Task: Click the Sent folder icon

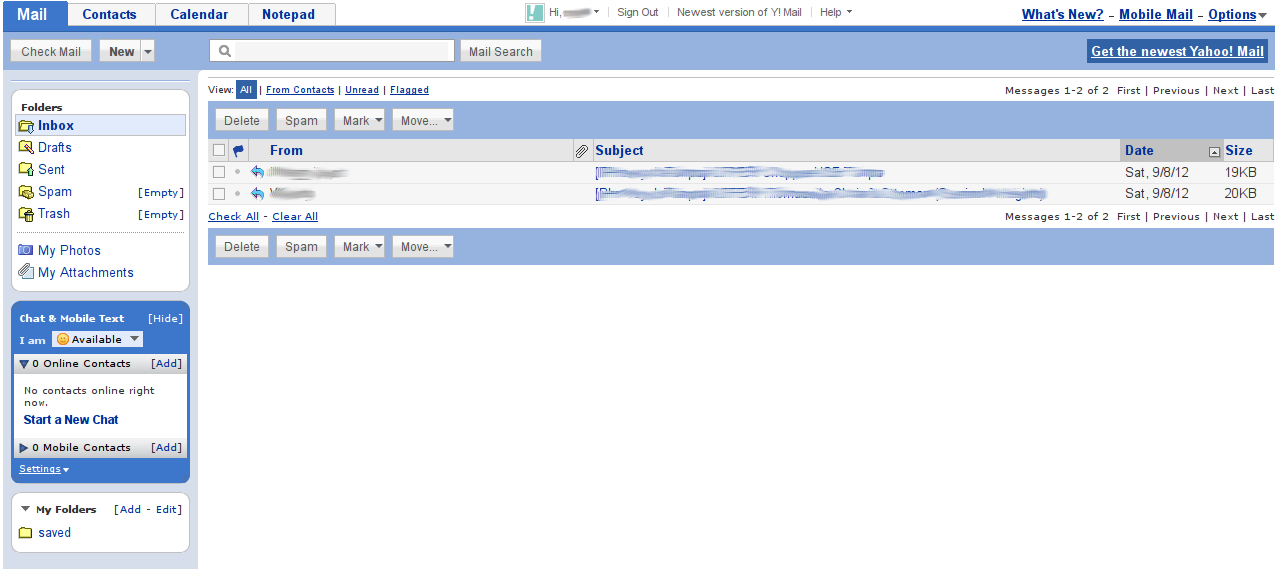Action: (x=27, y=170)
